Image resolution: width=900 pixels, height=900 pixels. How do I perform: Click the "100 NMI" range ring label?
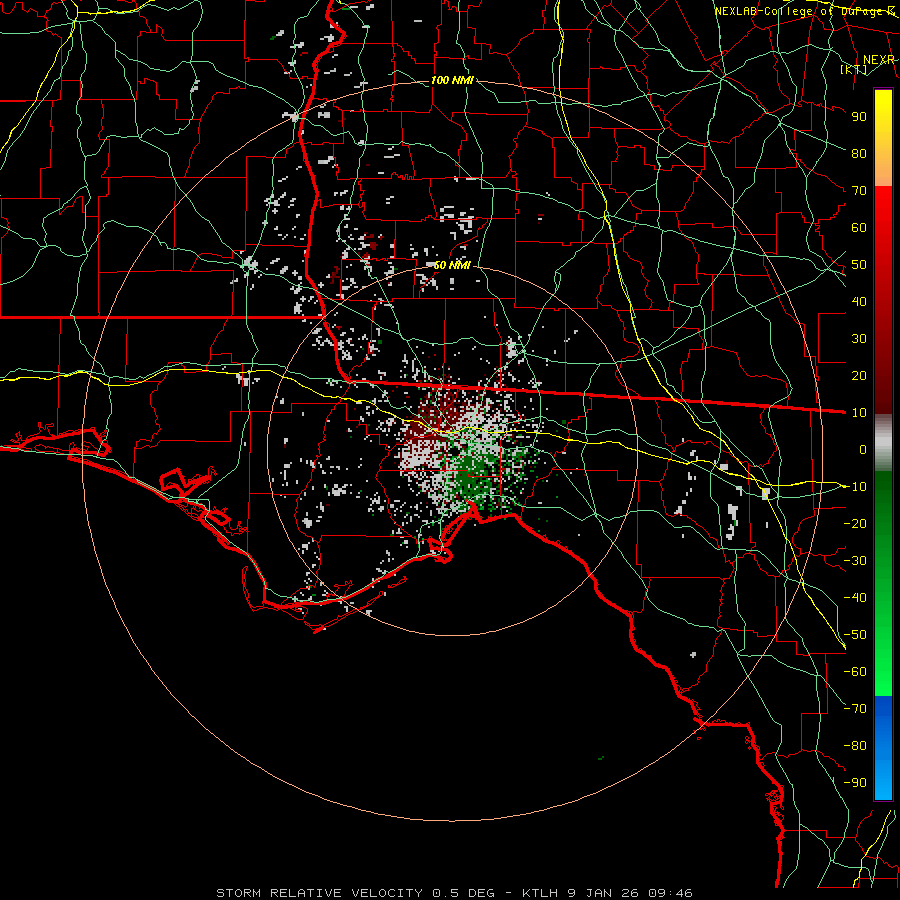[452, 80]
